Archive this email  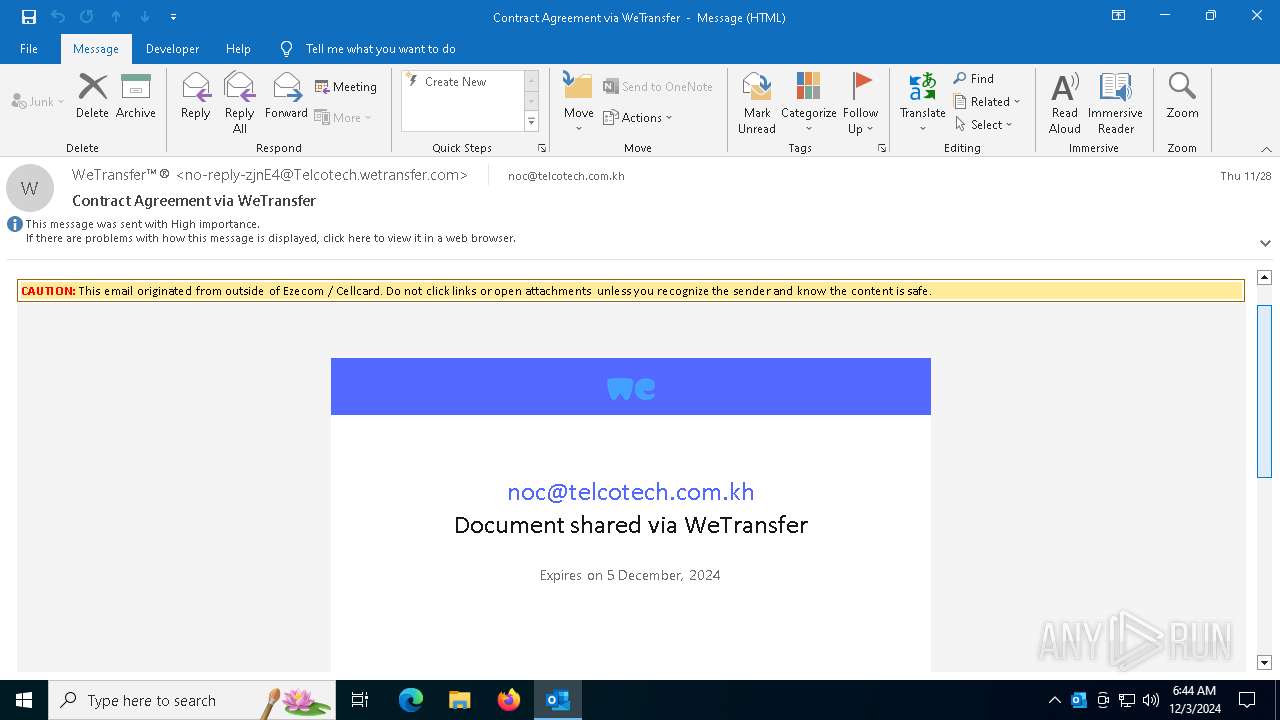coord(136,96)
